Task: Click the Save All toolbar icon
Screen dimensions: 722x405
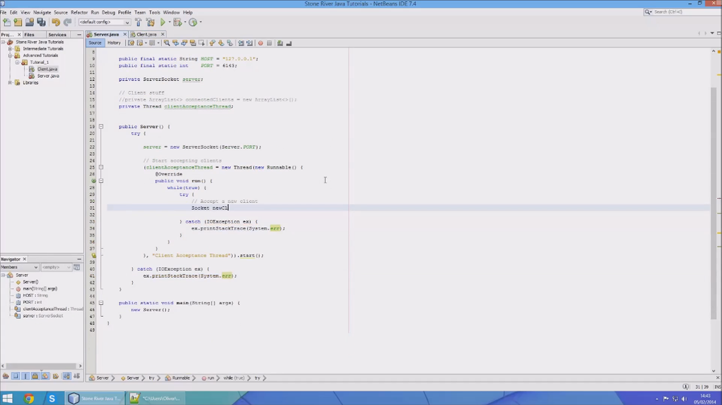Action: 41,22
